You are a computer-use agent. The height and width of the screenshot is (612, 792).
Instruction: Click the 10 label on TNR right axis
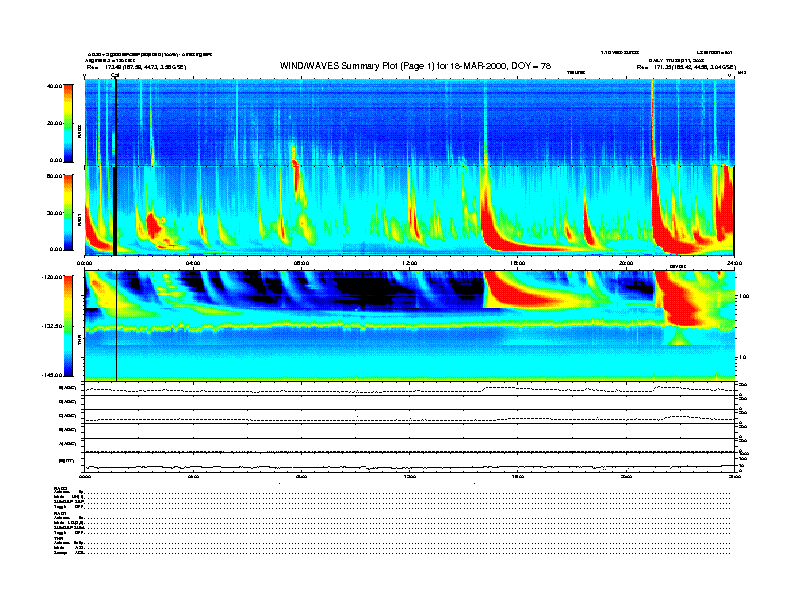point(742,357)
